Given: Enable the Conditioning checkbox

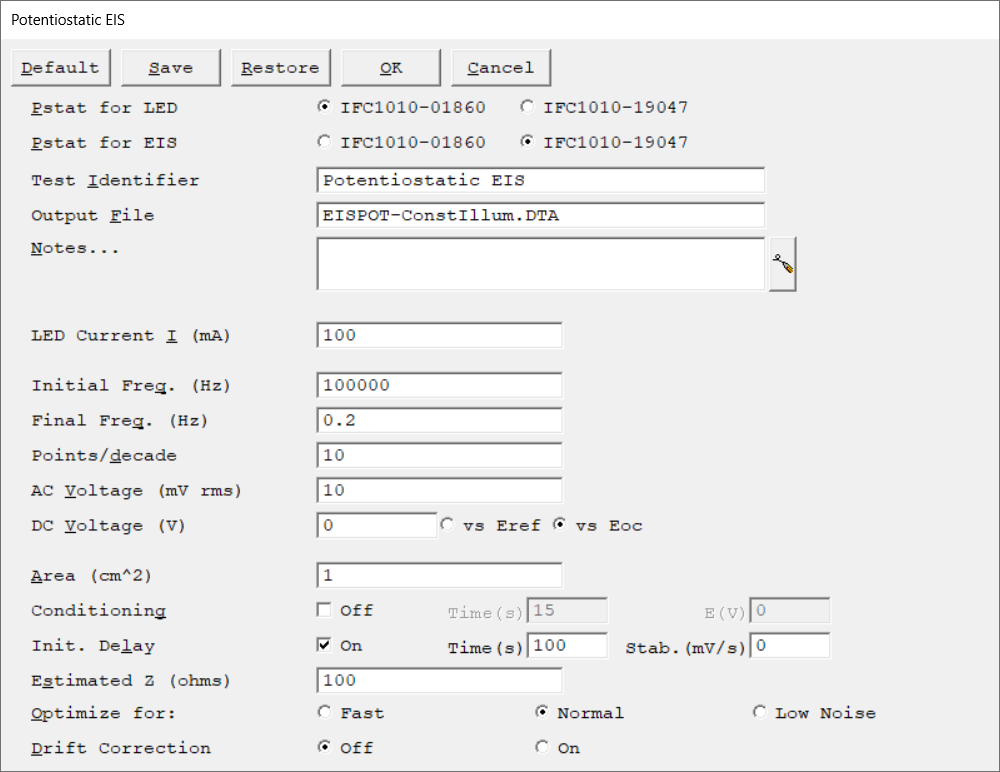Looking at the screenshot, I should (324, 610).
